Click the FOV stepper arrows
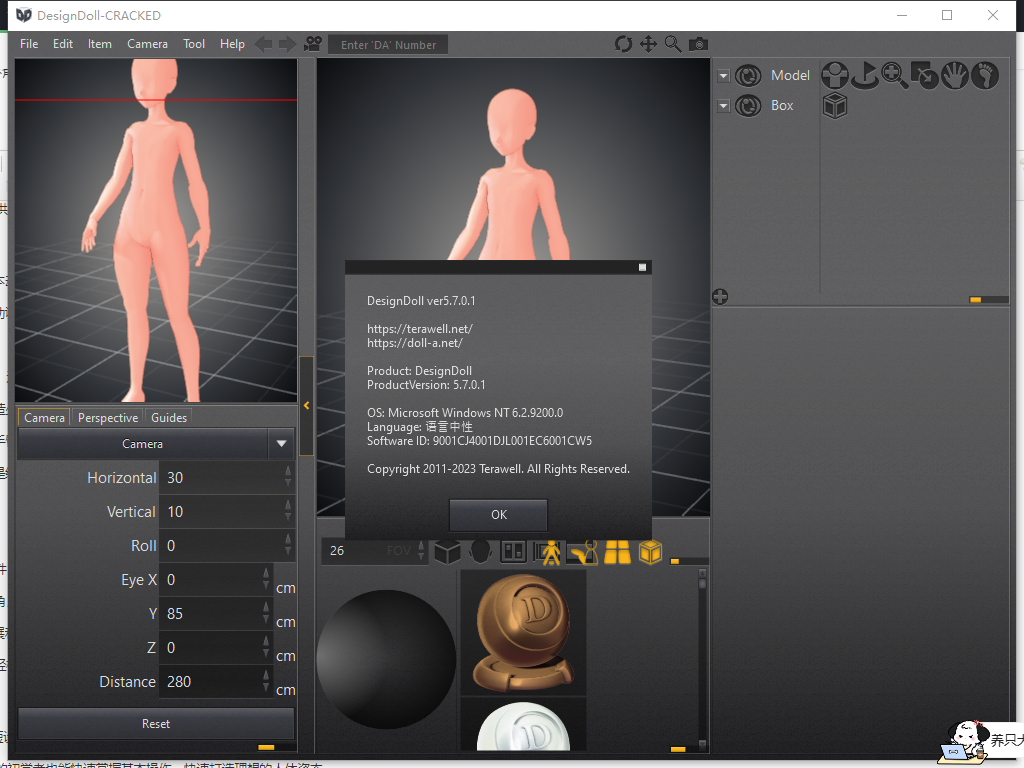 click(421, 551)
